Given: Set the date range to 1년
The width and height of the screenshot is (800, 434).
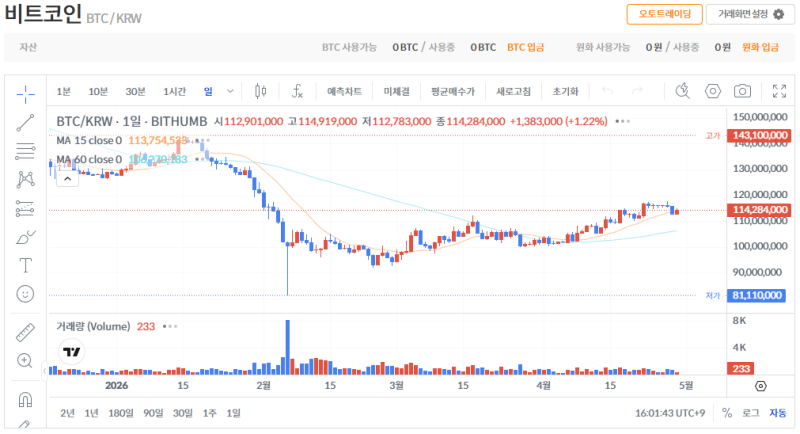Looking at the screenshot, I should 91,413.
